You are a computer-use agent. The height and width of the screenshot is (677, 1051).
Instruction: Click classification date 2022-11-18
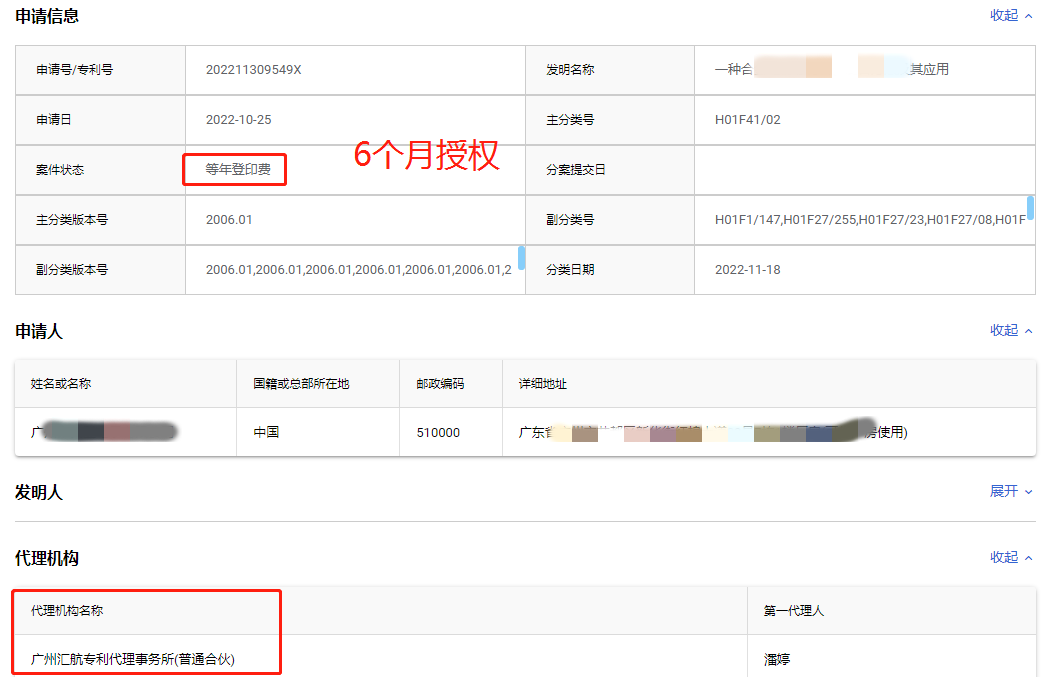coord(747,270)
